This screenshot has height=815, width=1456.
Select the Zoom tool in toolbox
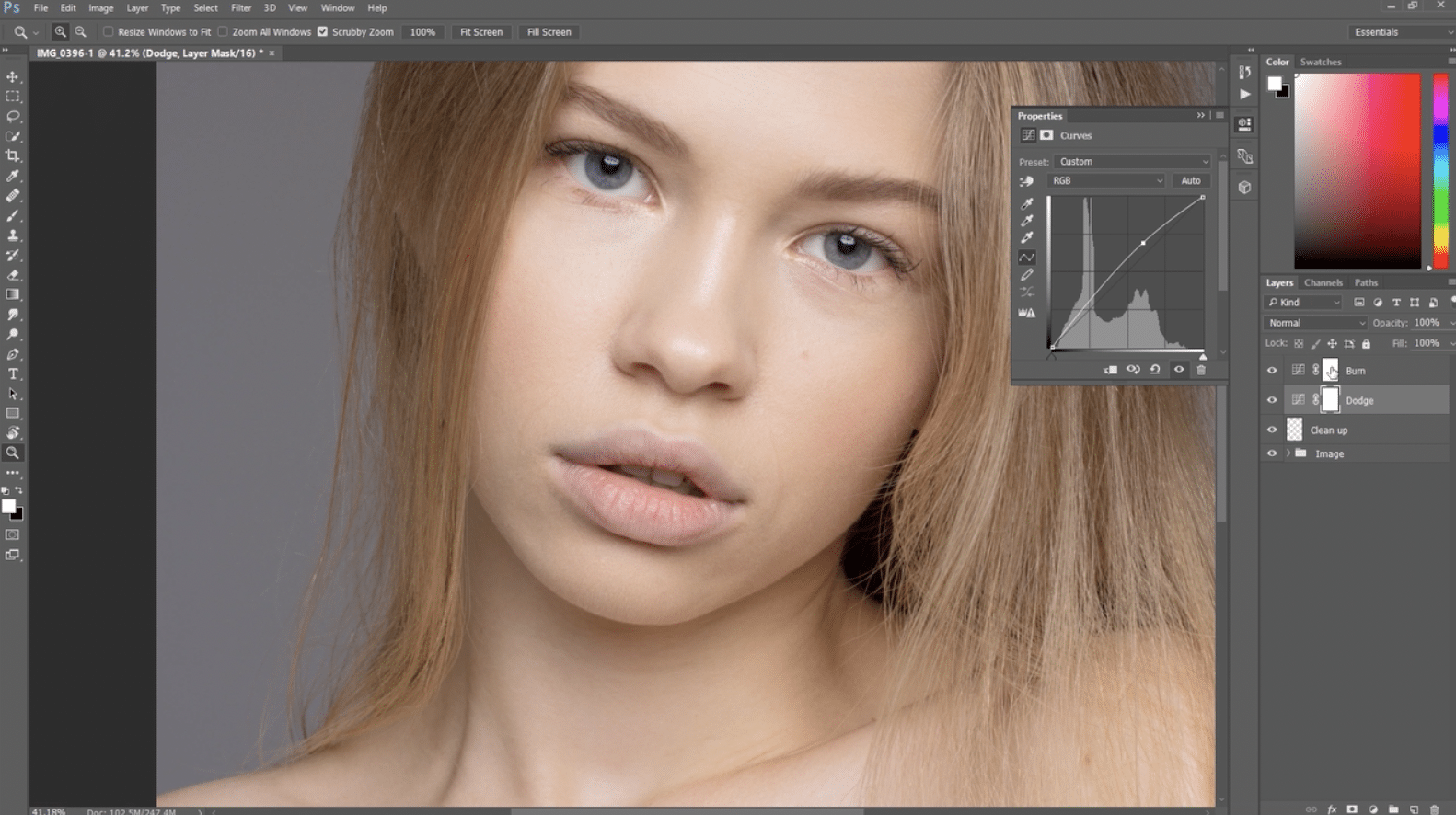pos(13,453)
